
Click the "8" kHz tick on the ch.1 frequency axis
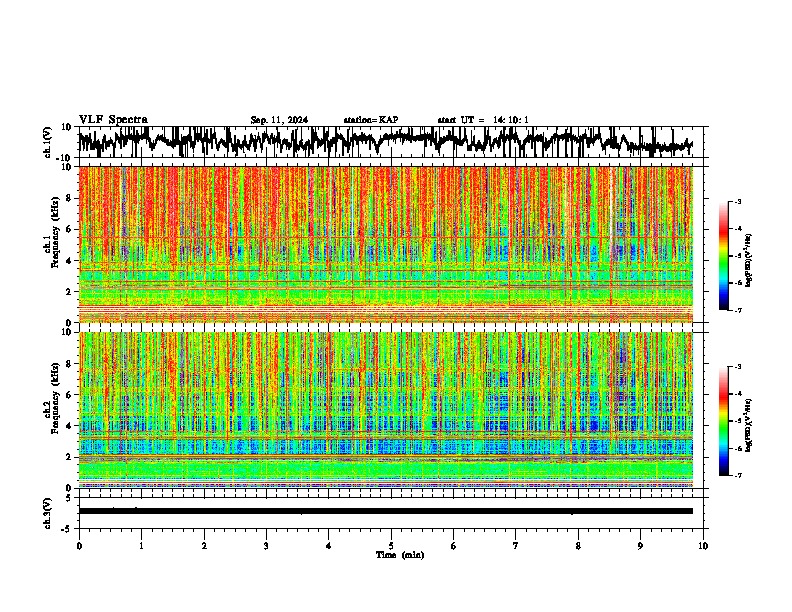[69, 198]
